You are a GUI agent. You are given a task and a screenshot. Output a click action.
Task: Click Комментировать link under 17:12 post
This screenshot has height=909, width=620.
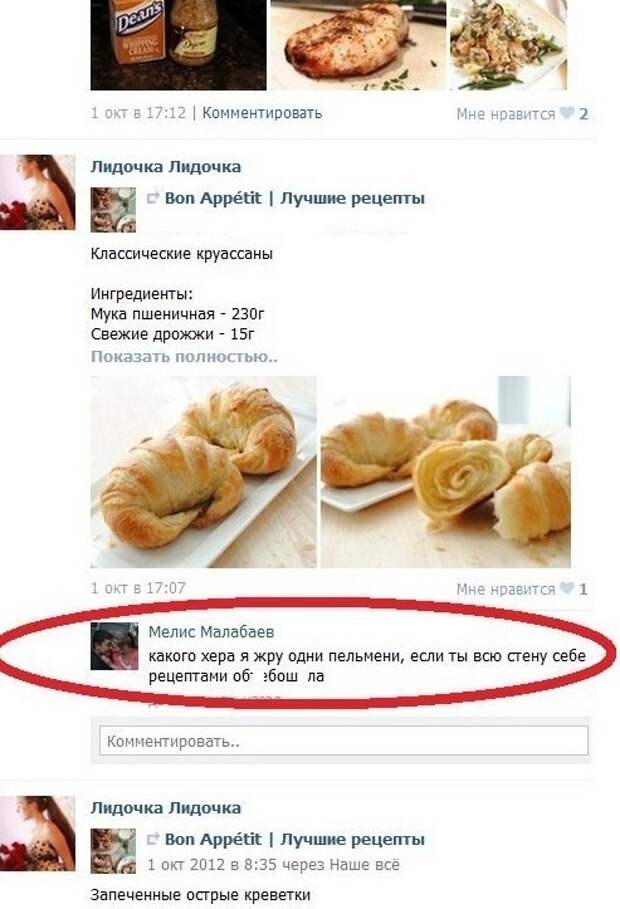pos(262,112)
